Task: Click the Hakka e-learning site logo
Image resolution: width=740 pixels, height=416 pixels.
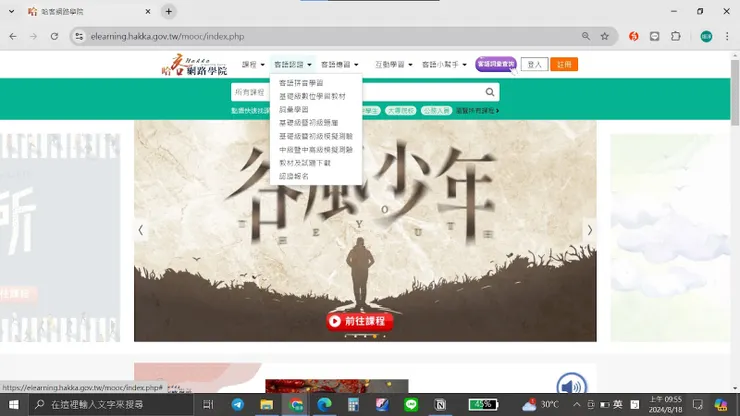Action: coord(194,65)
